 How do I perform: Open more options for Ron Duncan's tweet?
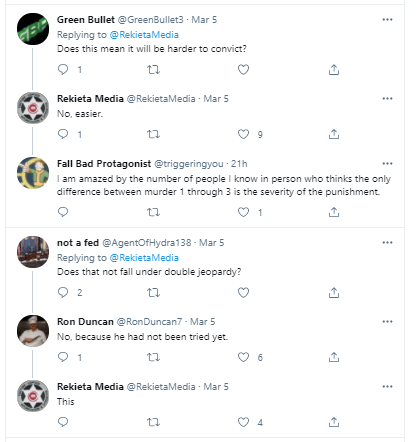coord(387,322)
